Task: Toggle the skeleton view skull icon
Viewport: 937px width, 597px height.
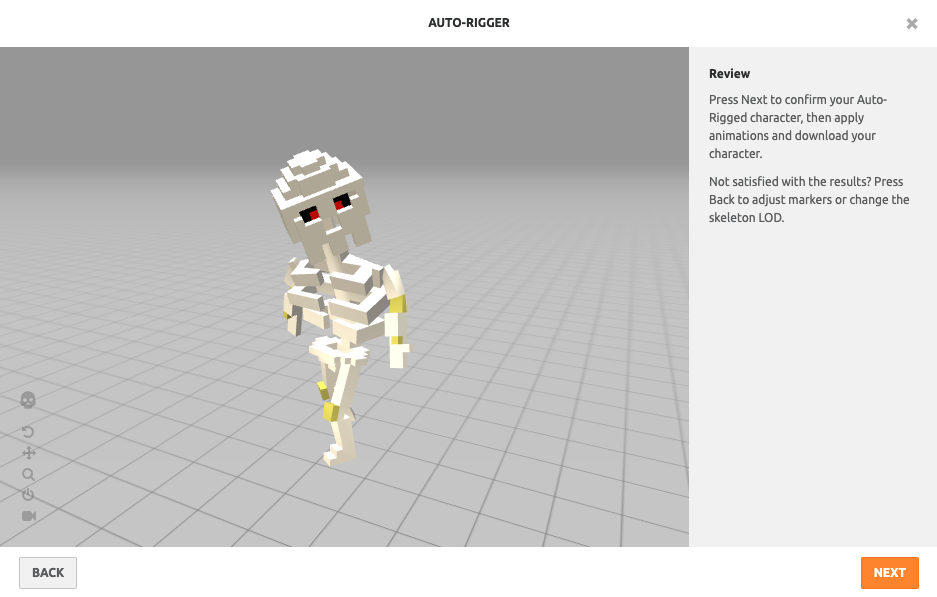Action: click(x=28, y=400)
